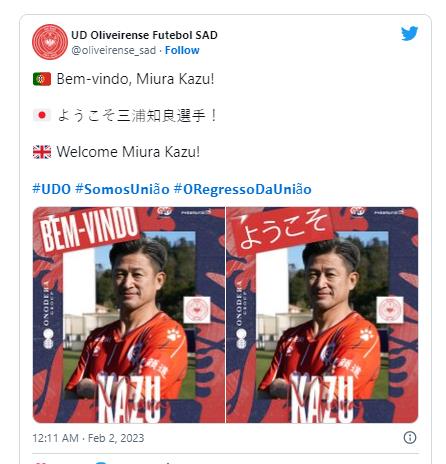Click the Twitter bird logo
Screen dimensions: 446x464
click(409, 33)
